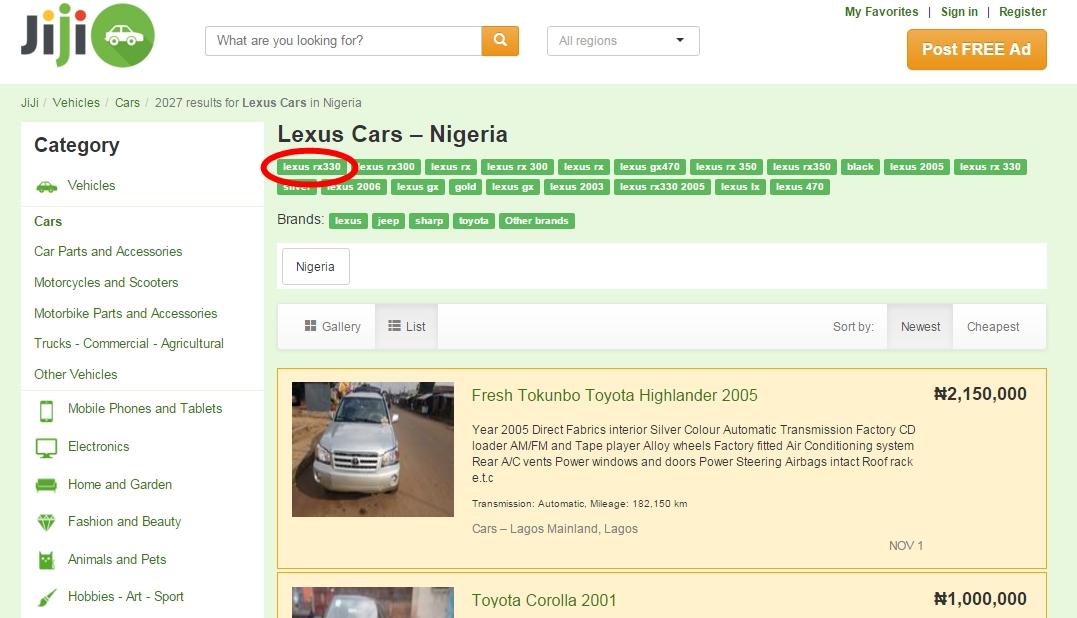
Task: Select the lexus 2005 tag
Action: (916, 167)
